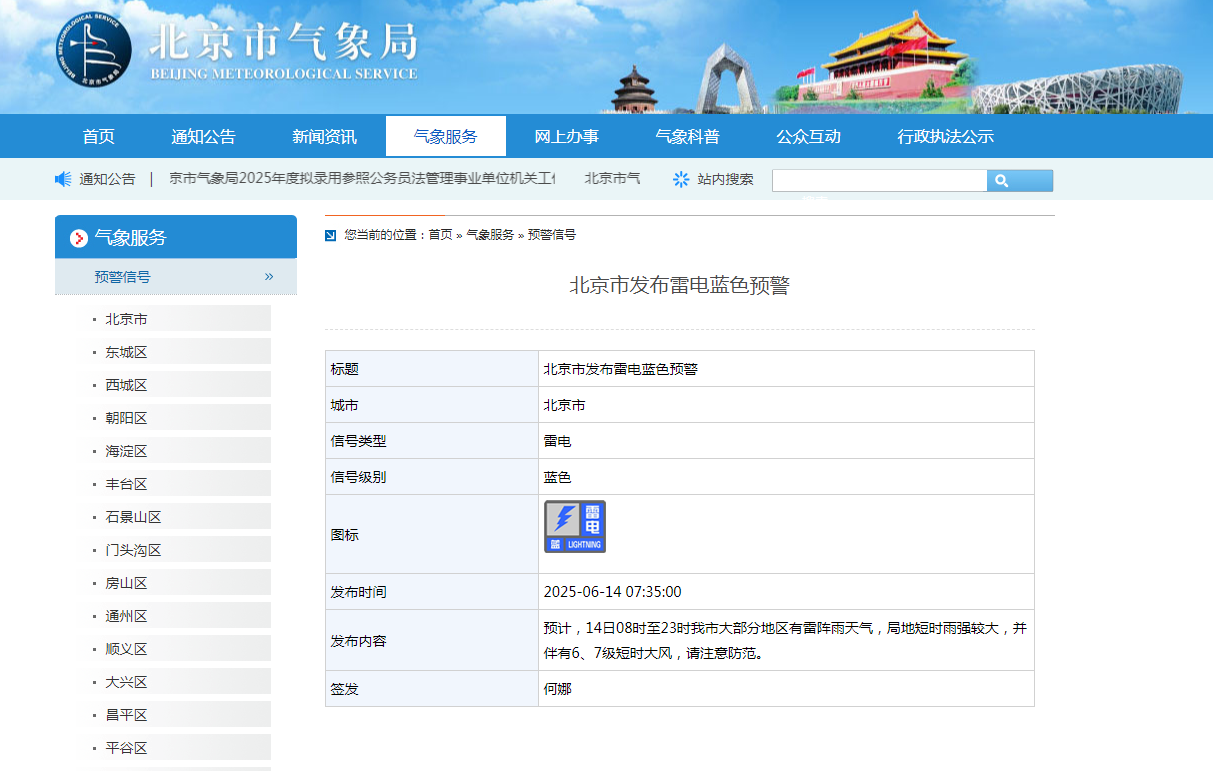Go to 新闻资讯 section
Viewport: 1213px width, 771px height.
tap(324, 137)
